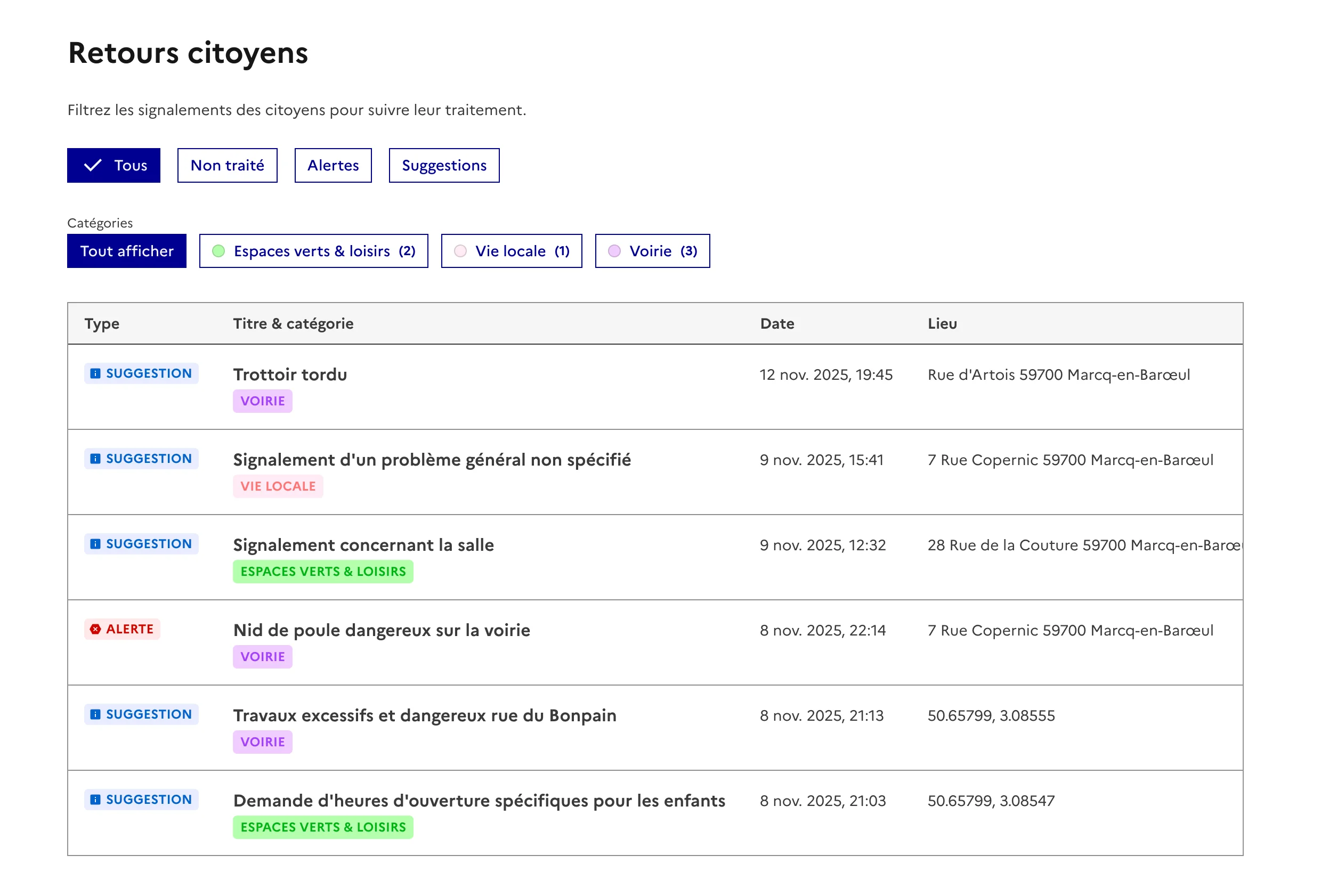Click the Lieu column header
Viewport: 1329px width, 896px height.
[942, 323]
